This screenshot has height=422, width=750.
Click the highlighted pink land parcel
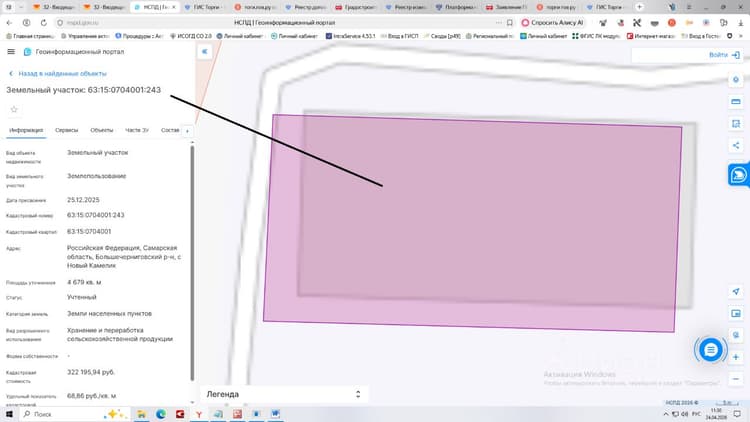473,223
